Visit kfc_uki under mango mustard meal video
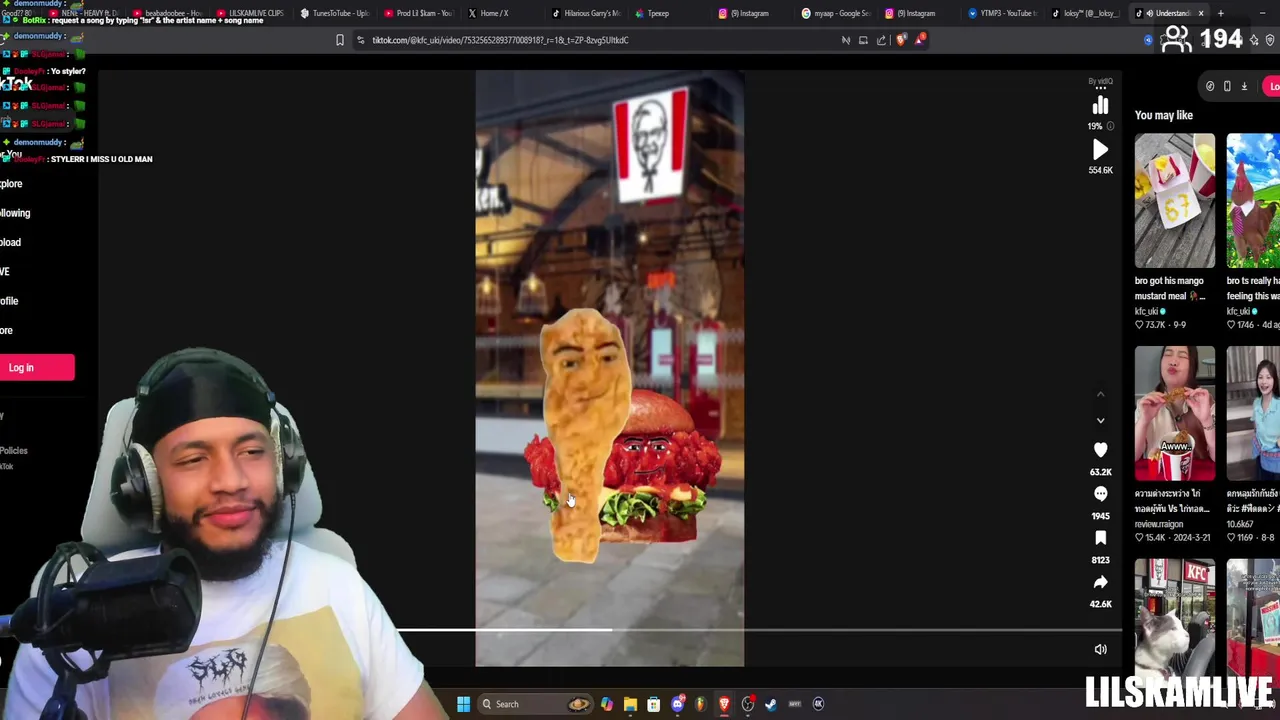 pos(1146,311)
